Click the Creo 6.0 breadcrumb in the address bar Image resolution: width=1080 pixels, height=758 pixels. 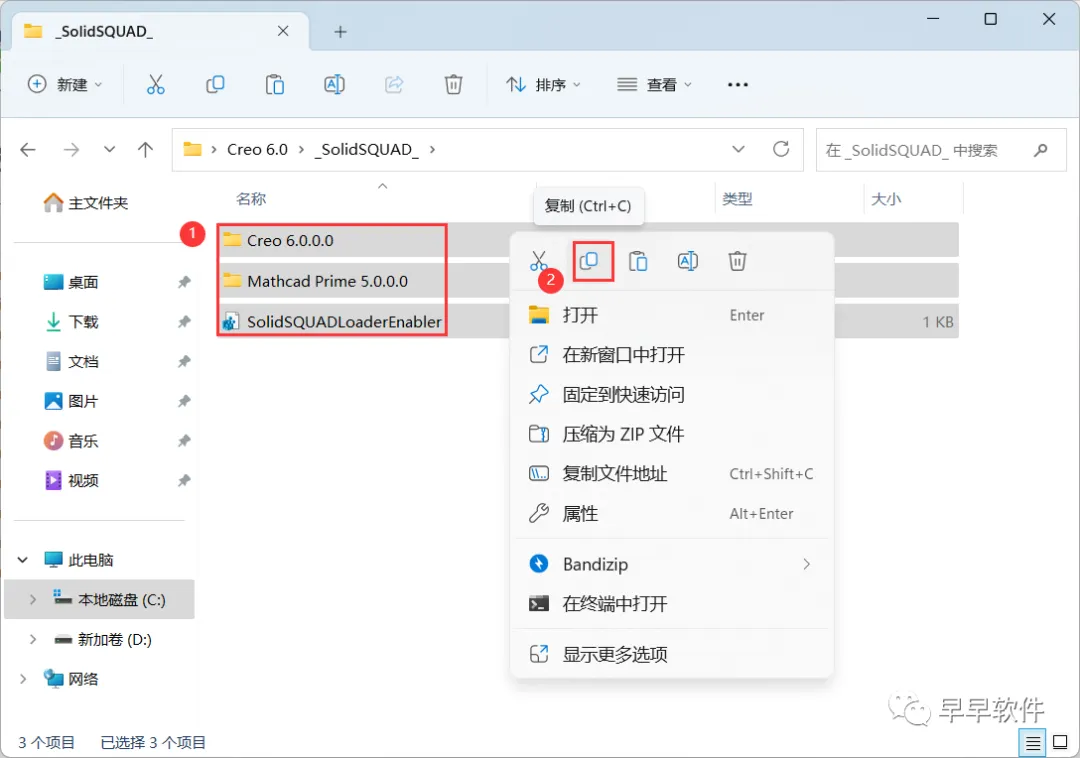click(258, 149)
